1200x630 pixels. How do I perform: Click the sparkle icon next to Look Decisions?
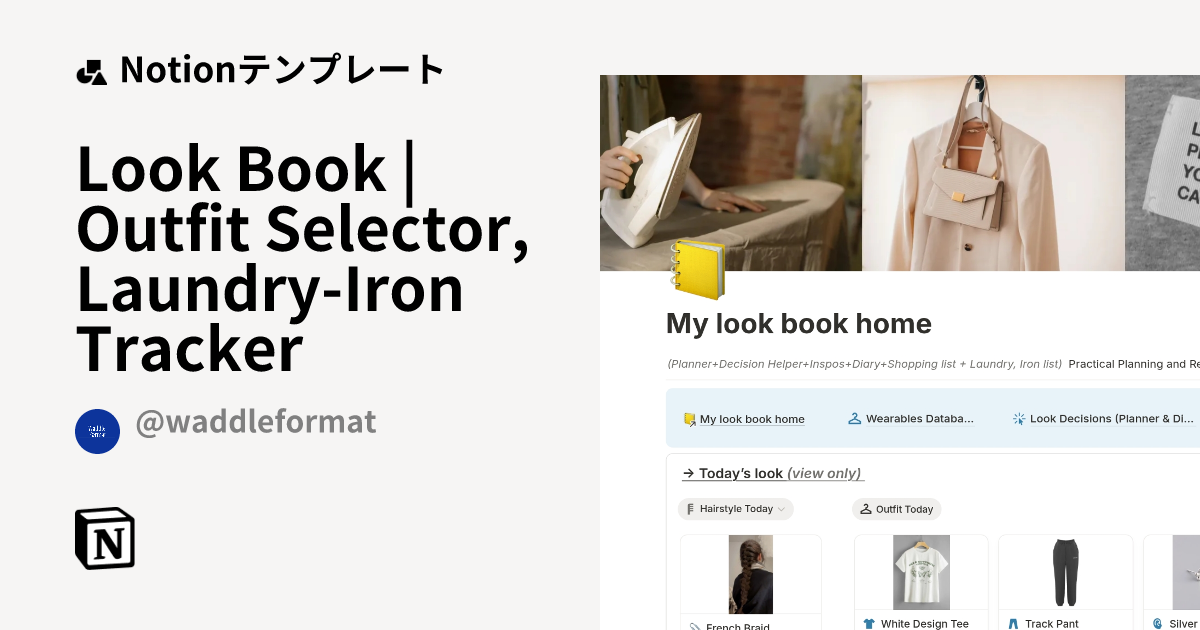point(1017,419)
